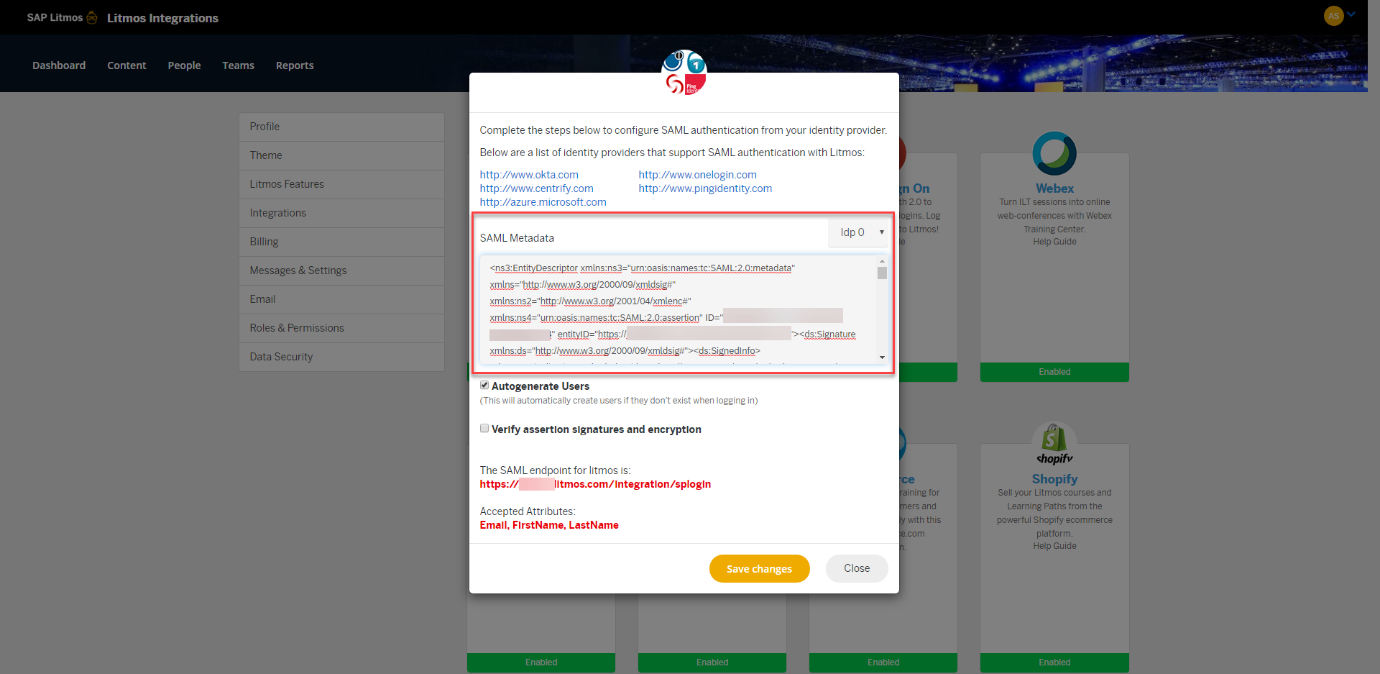Open the http://www.centrify.com link
This screenshot has width=1380, height=674.
[x=536, y=188]
